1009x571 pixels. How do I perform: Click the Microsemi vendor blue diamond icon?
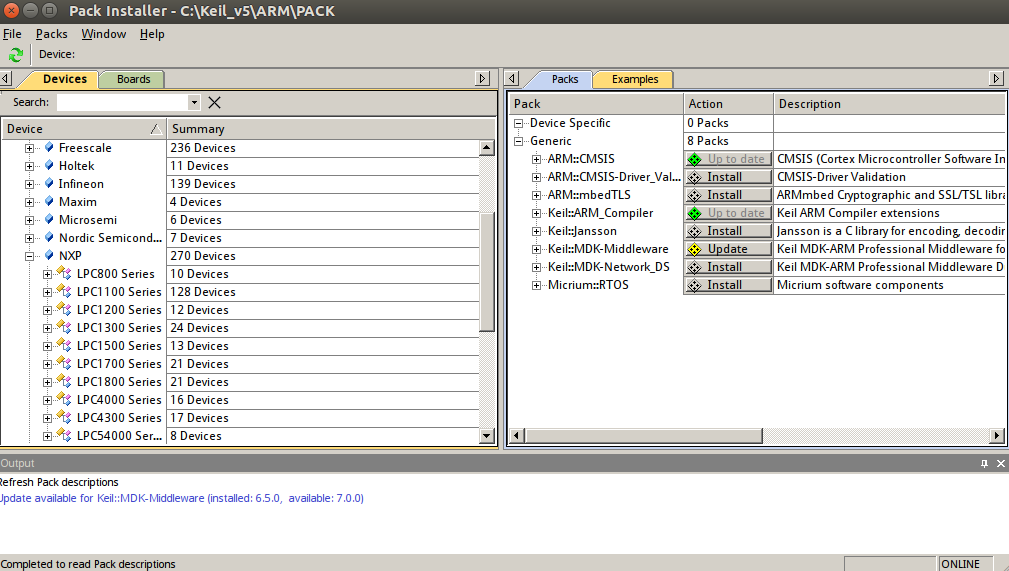[x=49, y=220]
